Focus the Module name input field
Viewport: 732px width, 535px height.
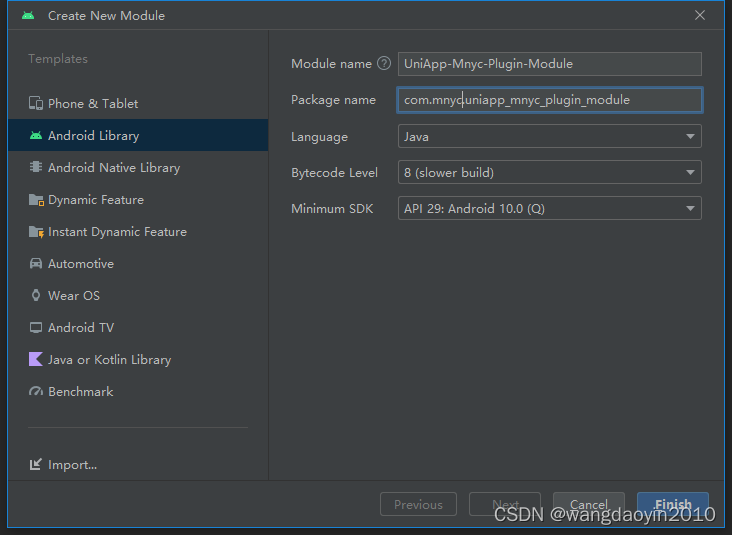tap(549, 63)
